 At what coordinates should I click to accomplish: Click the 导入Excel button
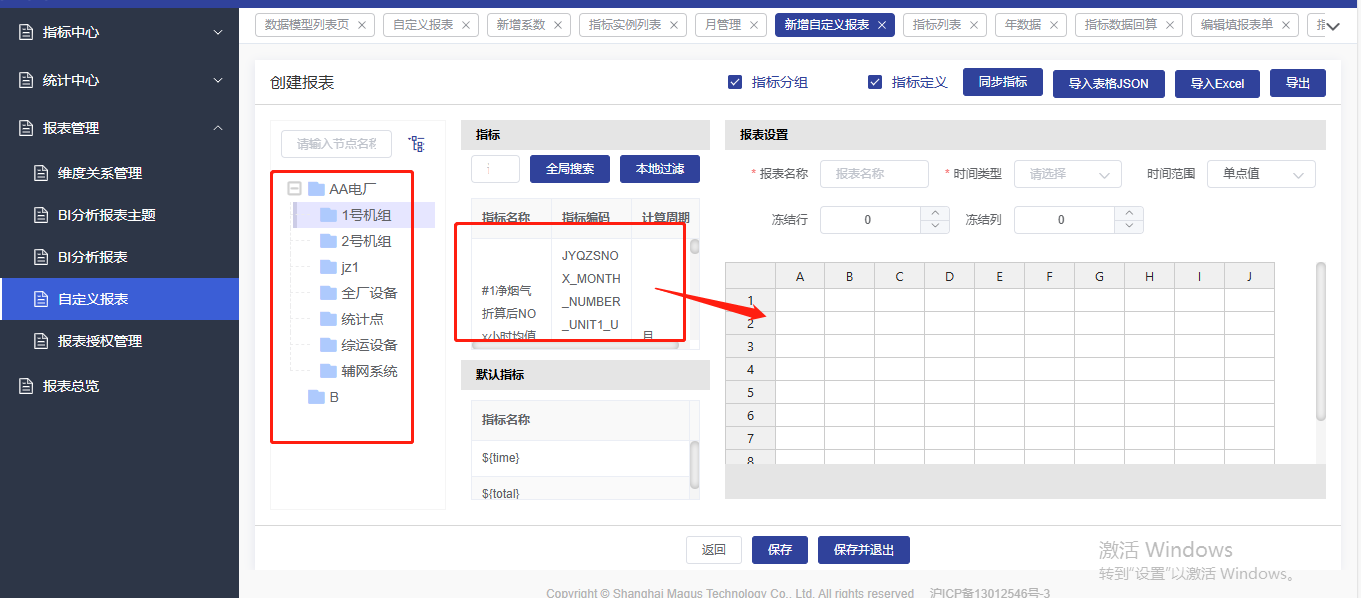1217,84
